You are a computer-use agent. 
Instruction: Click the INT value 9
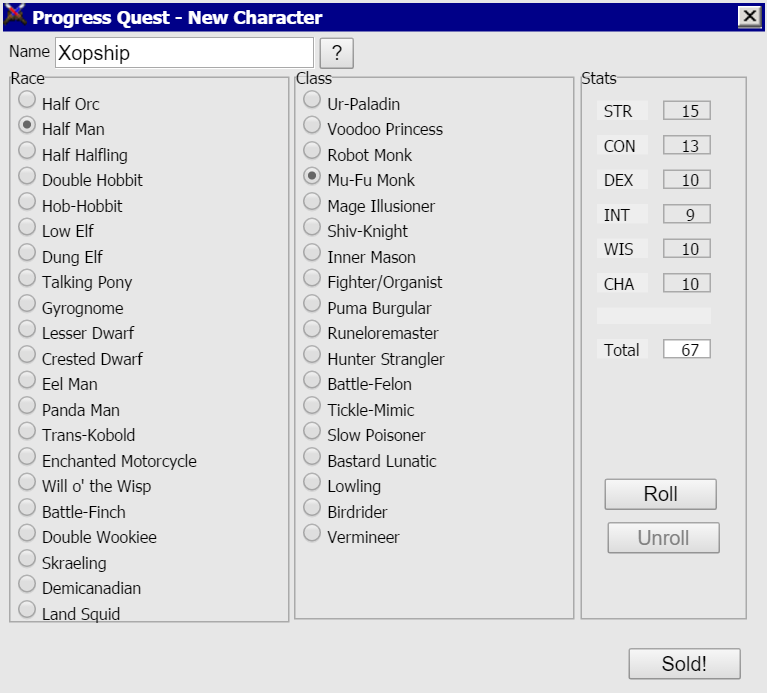pos(687,214)
